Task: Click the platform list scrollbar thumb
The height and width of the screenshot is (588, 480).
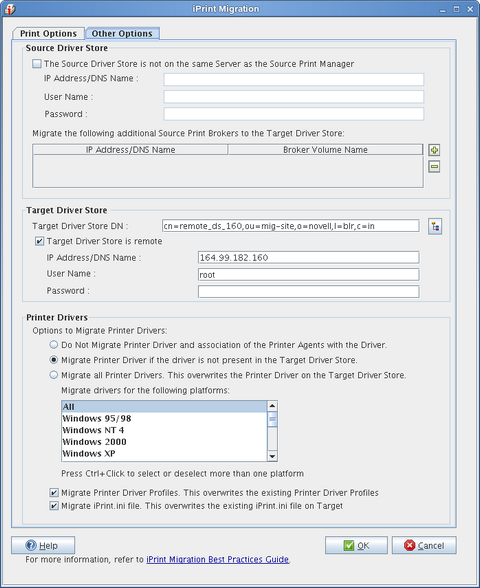Action: (x=272, y=419)
